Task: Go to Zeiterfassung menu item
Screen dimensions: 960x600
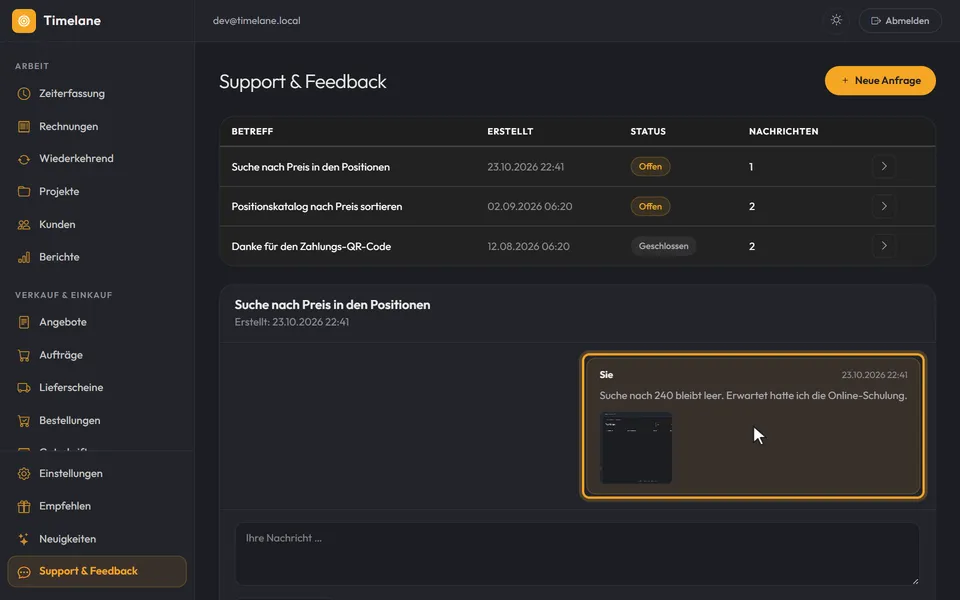Action: coord(97,94)
